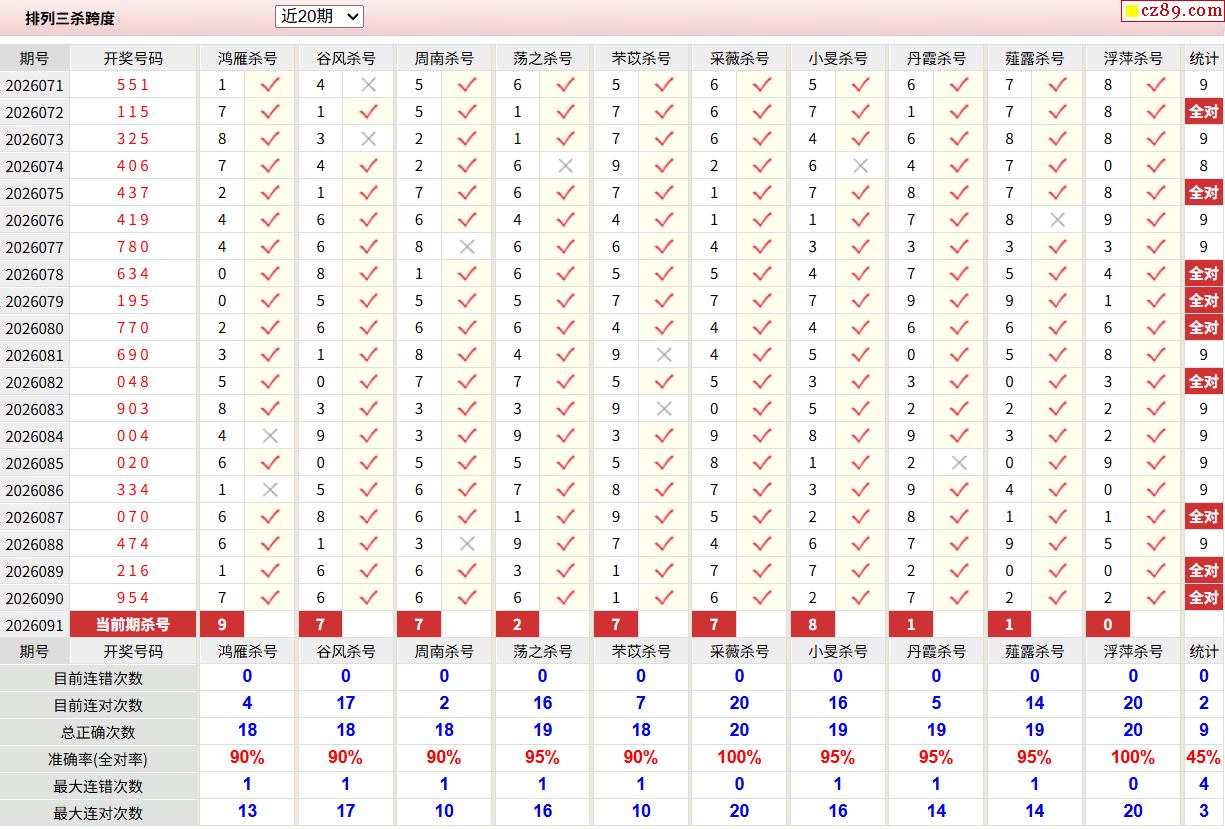Click the 全对 badge in row 2026075
Screen dimensions: 1225x829
[1204, 193]
